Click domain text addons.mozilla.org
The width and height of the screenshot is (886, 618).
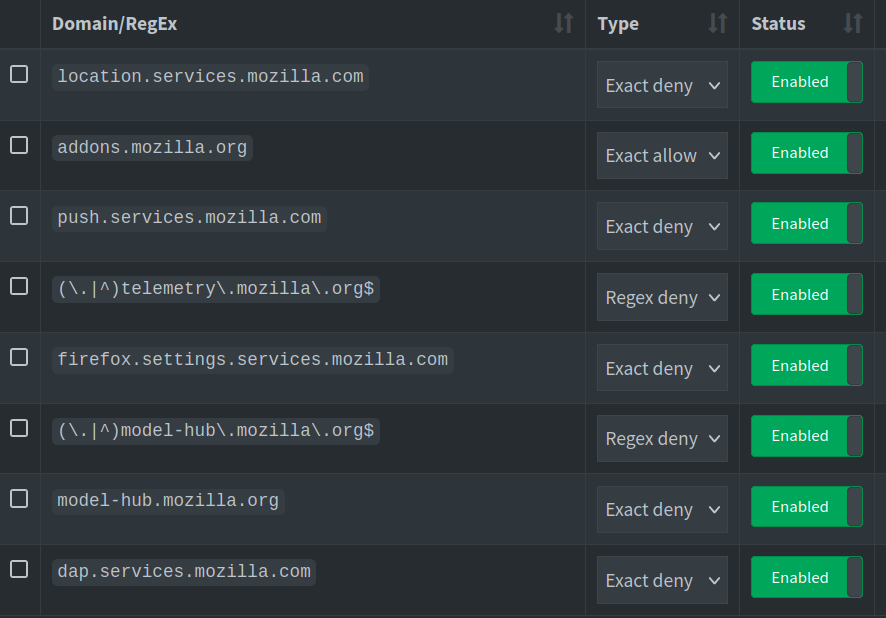tap(152, 147)
